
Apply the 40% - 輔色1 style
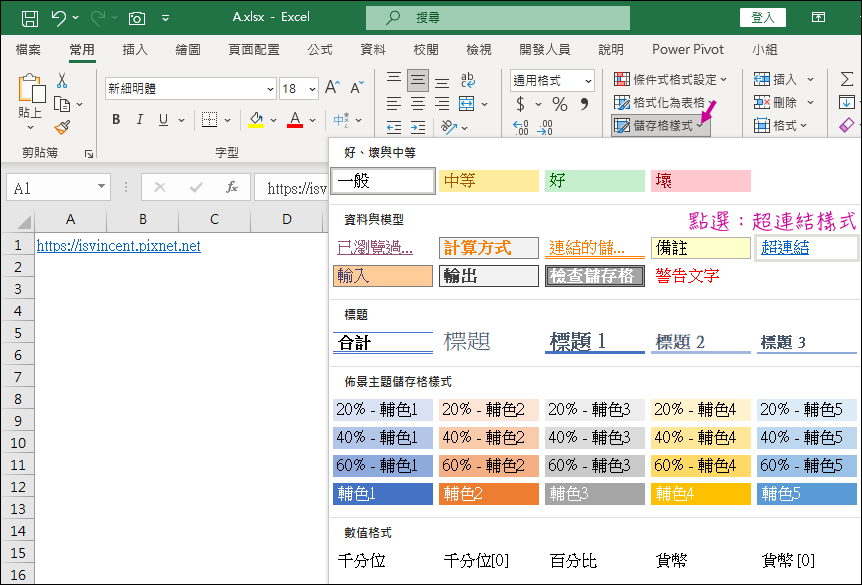383,438
